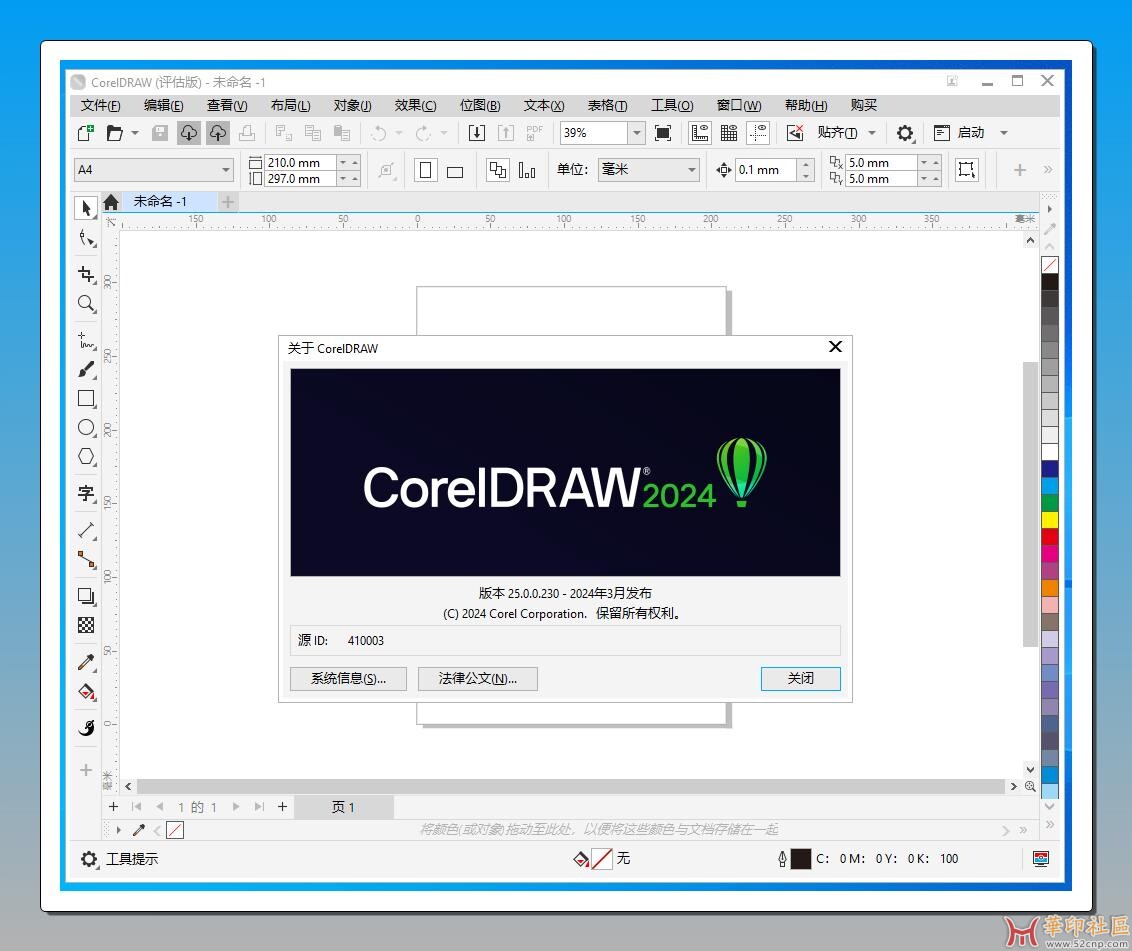Select the Pick tool in toolbox
The height and width of the screenshot is (951, 1132).
point(86,208)
